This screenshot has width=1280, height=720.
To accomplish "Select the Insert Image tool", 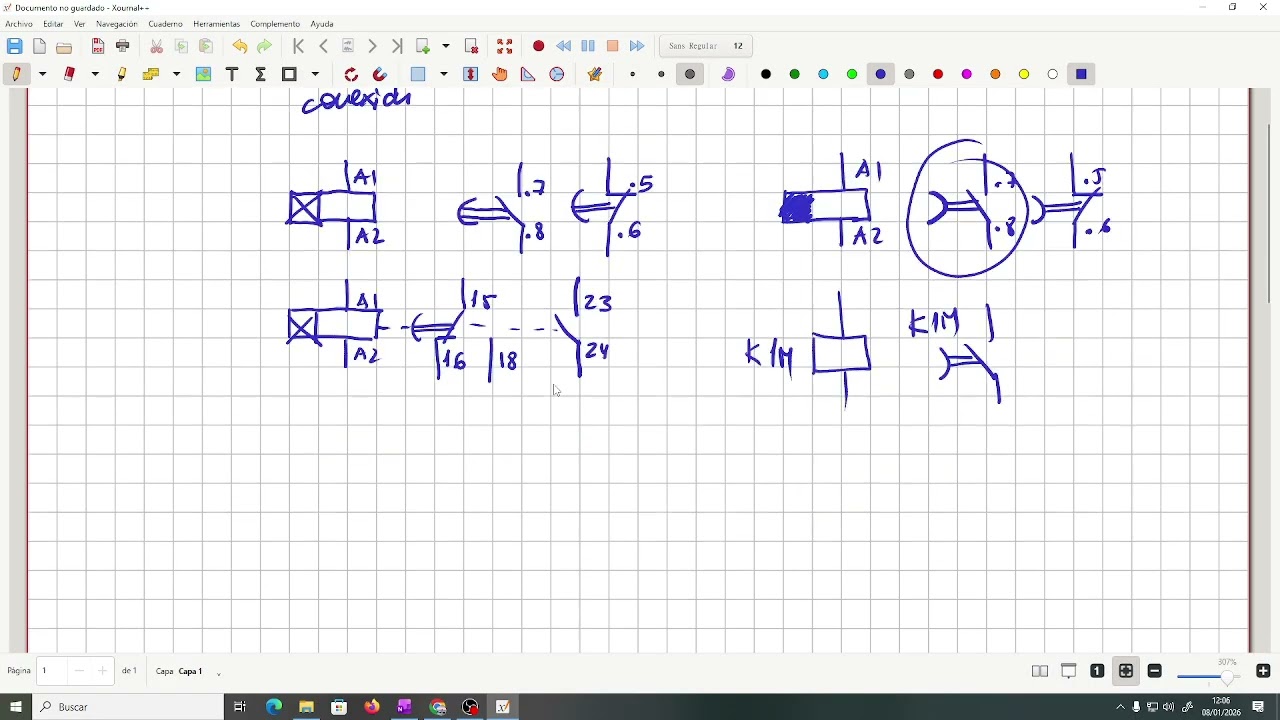I will point(204,75).
